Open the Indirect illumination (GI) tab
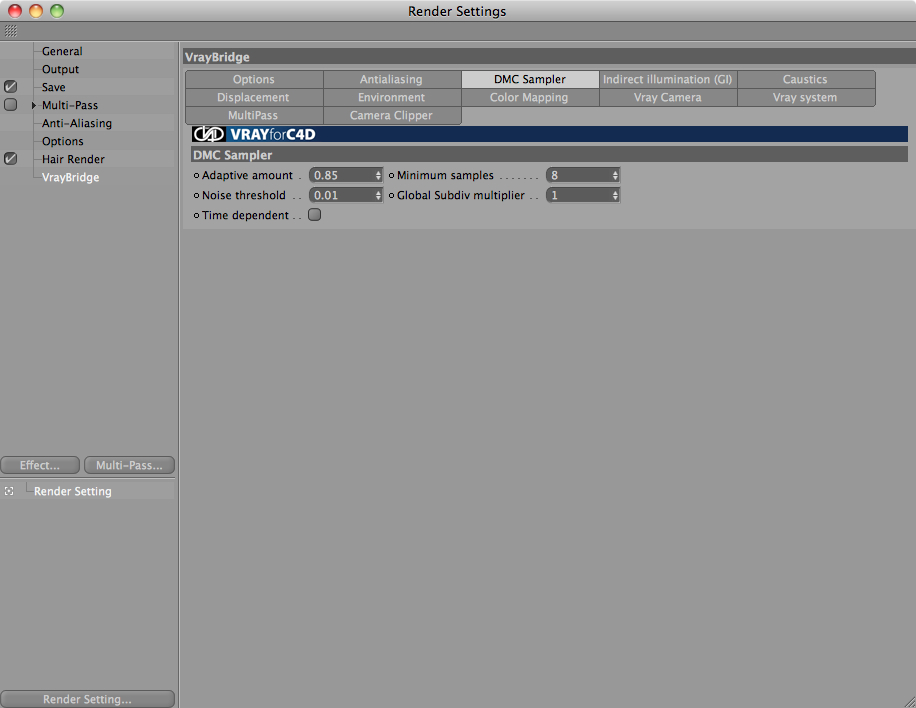 click(668, 79)
